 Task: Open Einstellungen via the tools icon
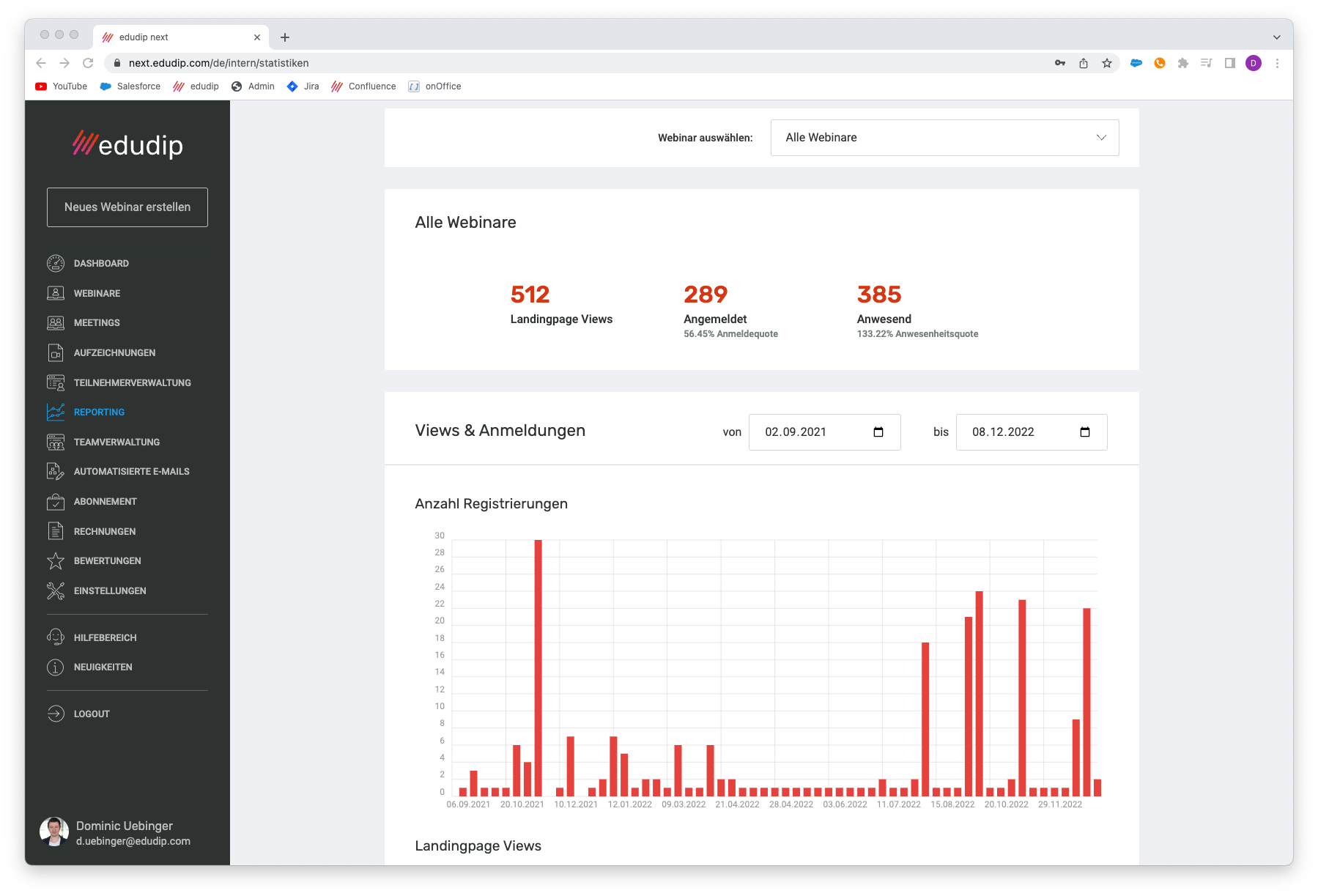click(56, 590)
